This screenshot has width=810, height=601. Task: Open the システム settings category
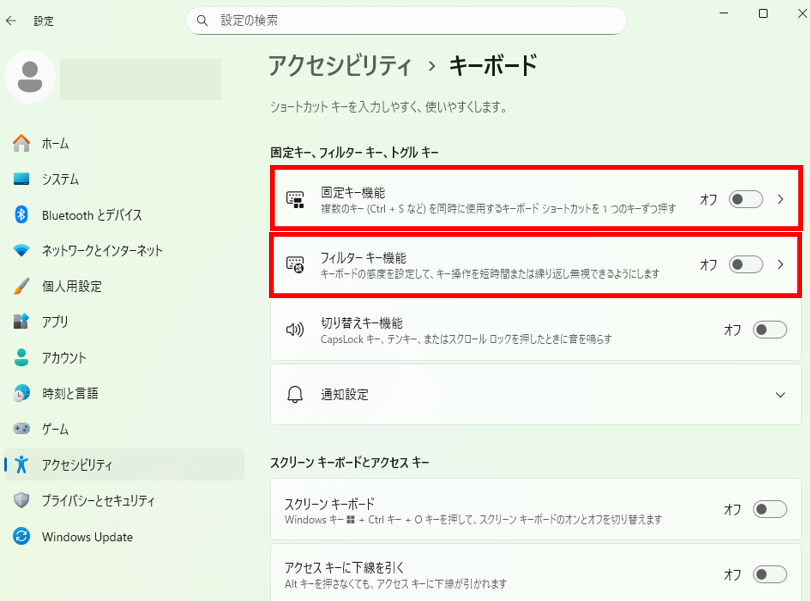[x=60, y=179]
